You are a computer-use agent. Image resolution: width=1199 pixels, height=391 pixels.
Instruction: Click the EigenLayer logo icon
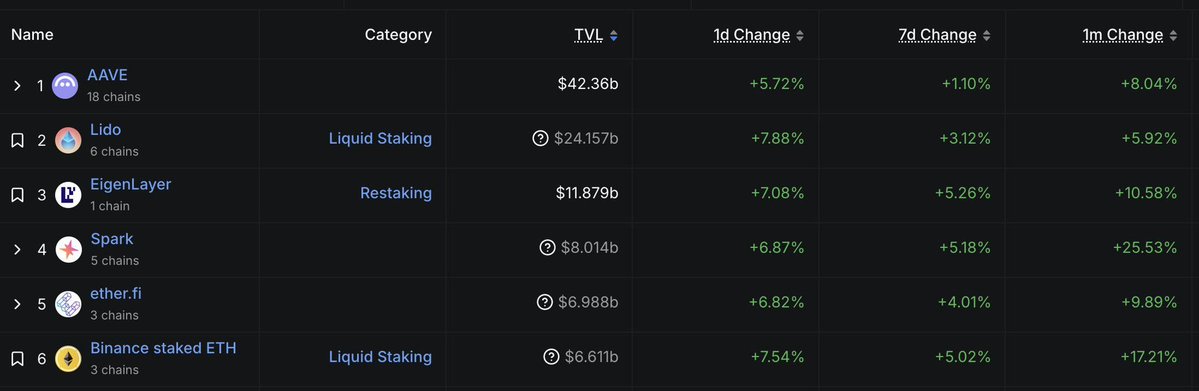point(68,195)
